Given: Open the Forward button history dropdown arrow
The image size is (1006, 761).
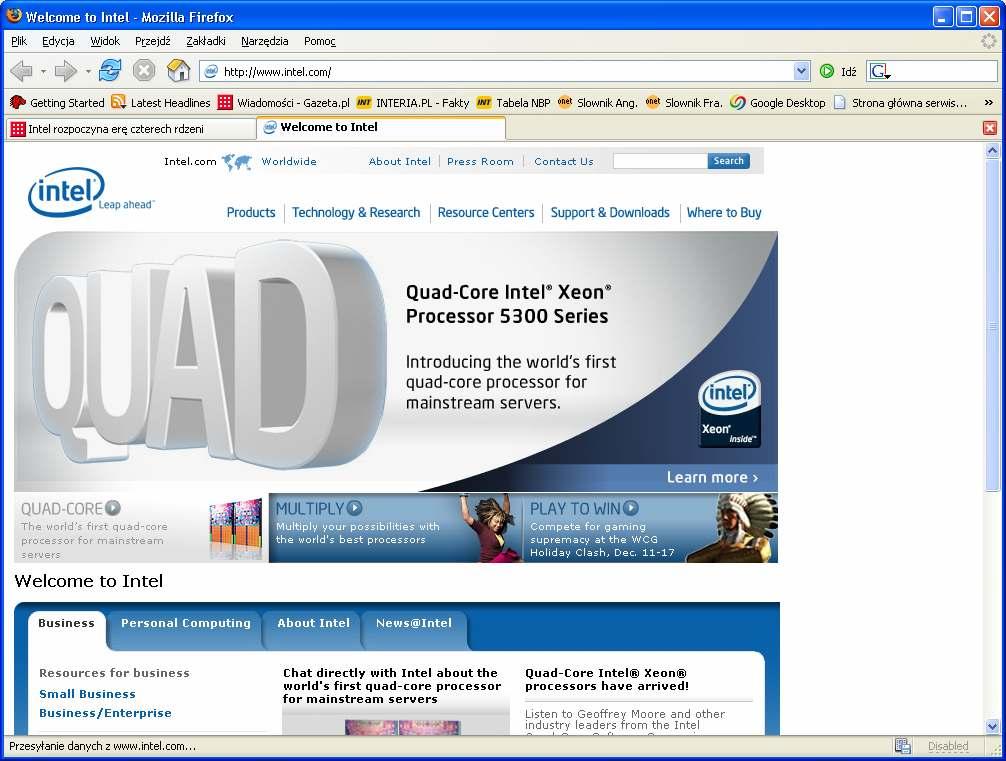Looking at the screenshot, I should point(87,71).
